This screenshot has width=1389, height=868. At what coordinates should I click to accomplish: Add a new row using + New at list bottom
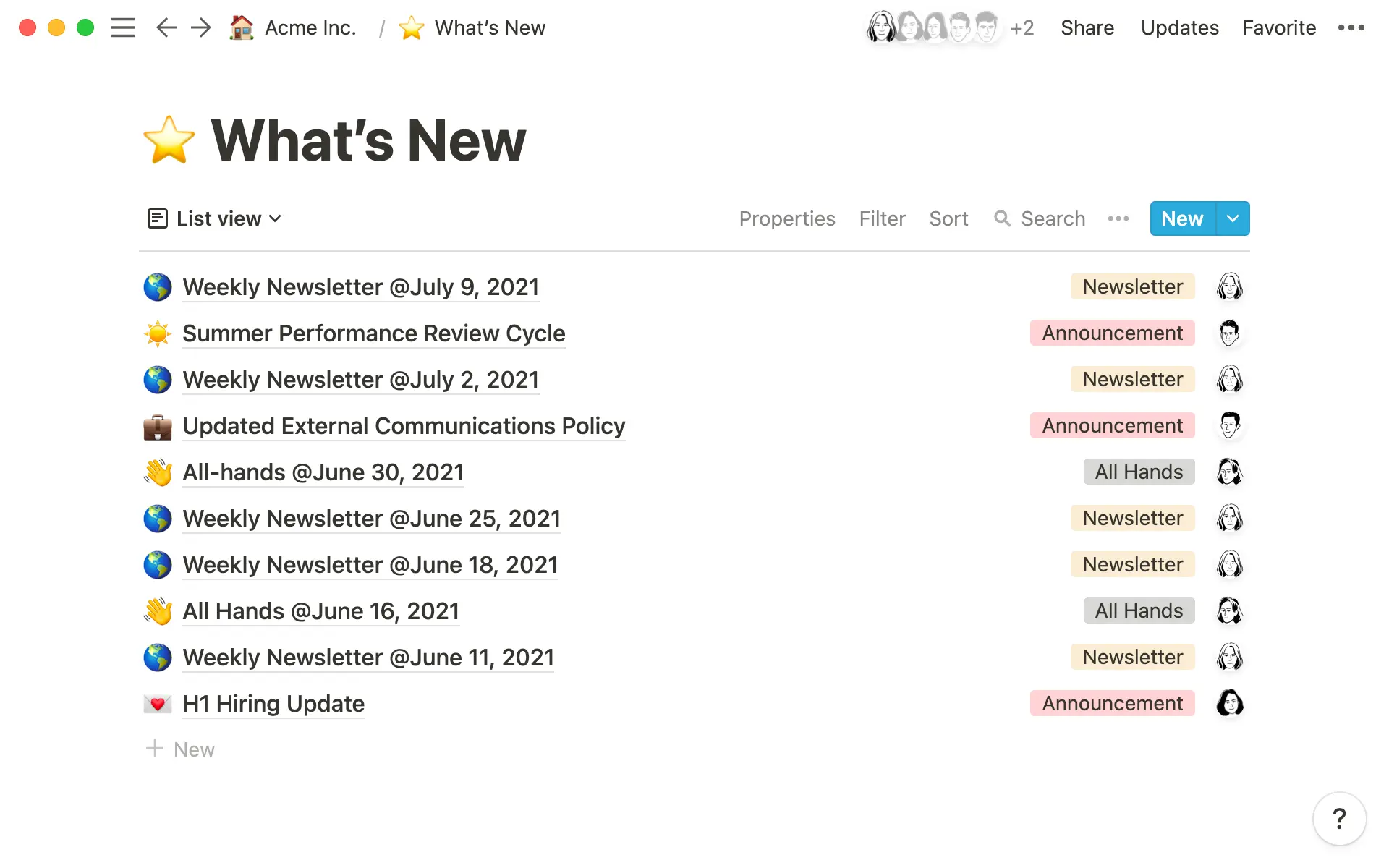pos(180,749)
